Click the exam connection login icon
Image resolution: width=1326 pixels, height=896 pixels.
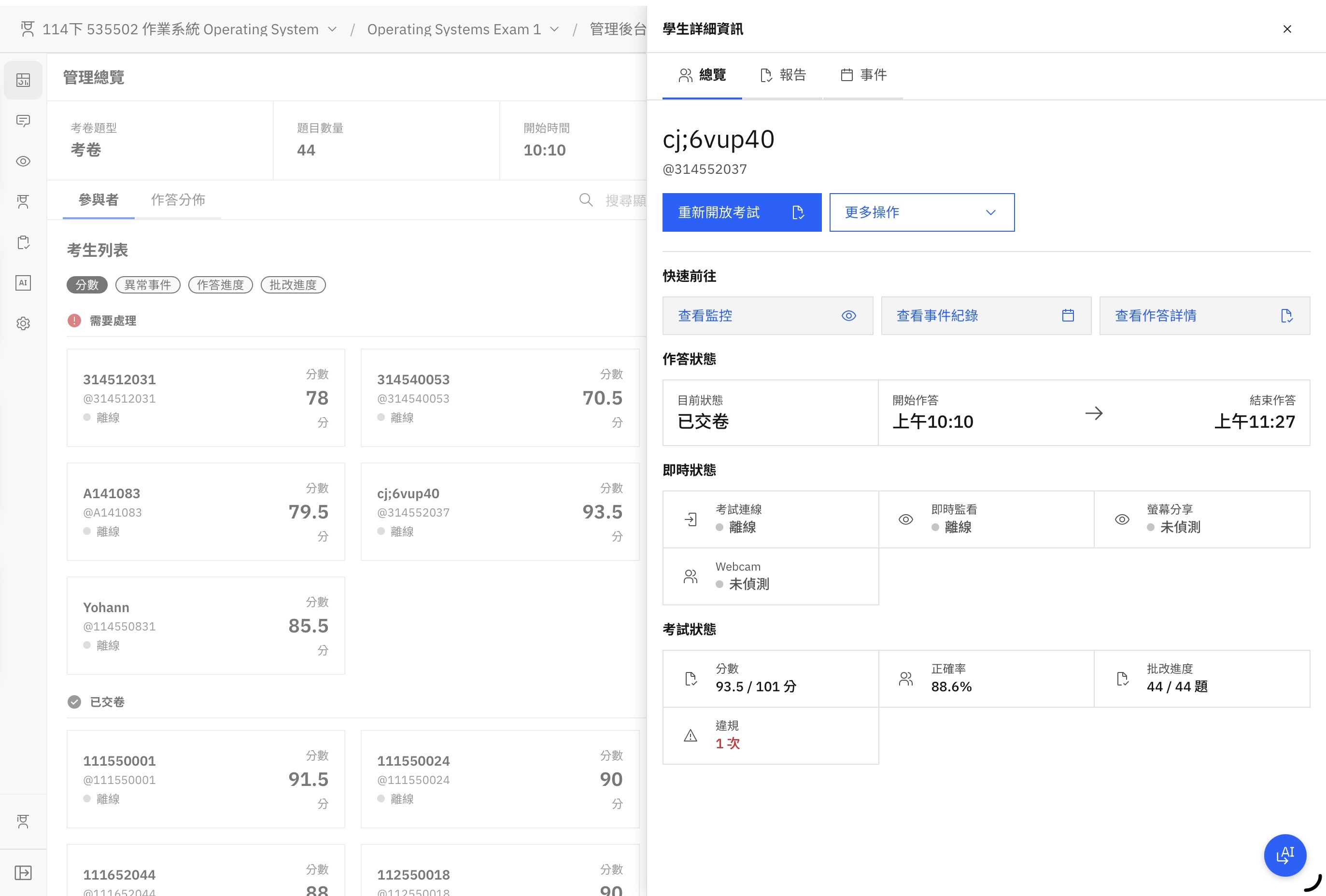pos(691,519)
